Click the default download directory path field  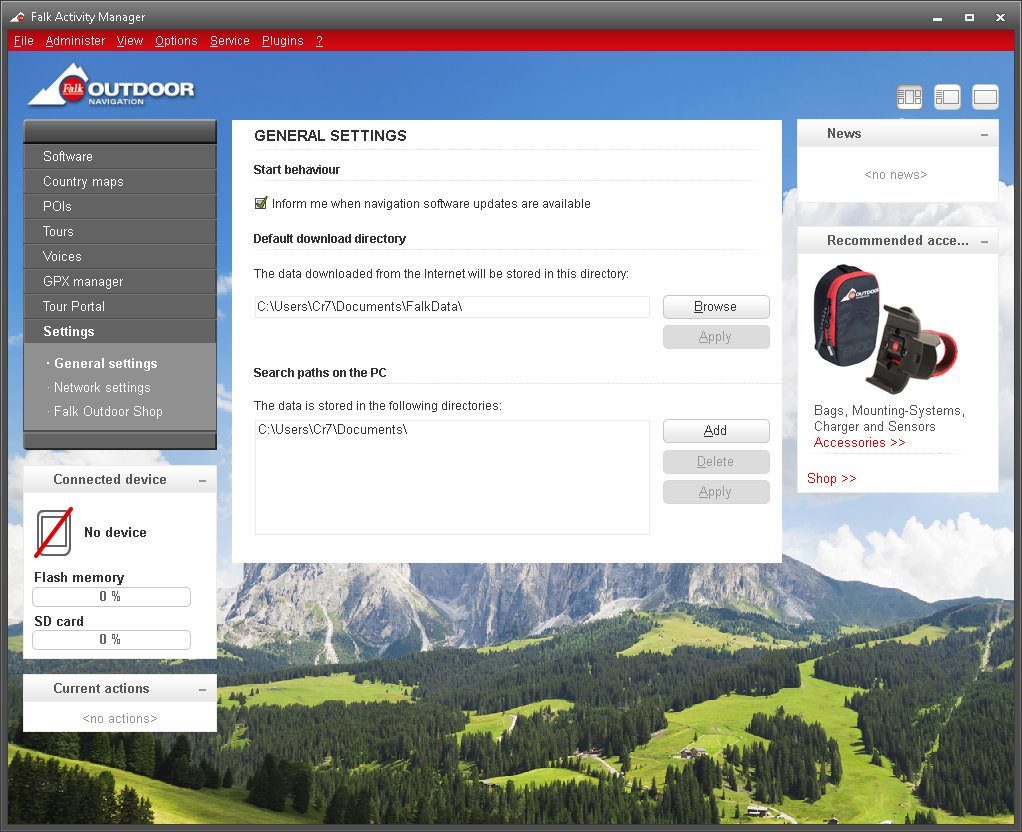(450, 306)
